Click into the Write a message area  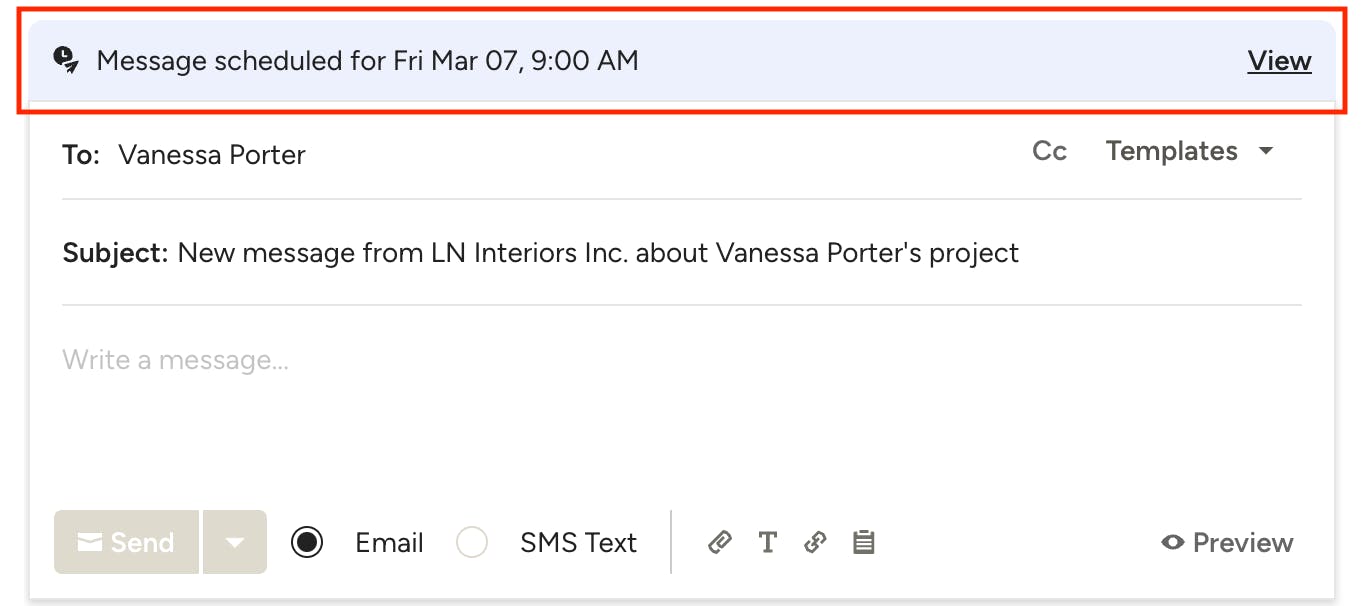click(x=680, y=400)
